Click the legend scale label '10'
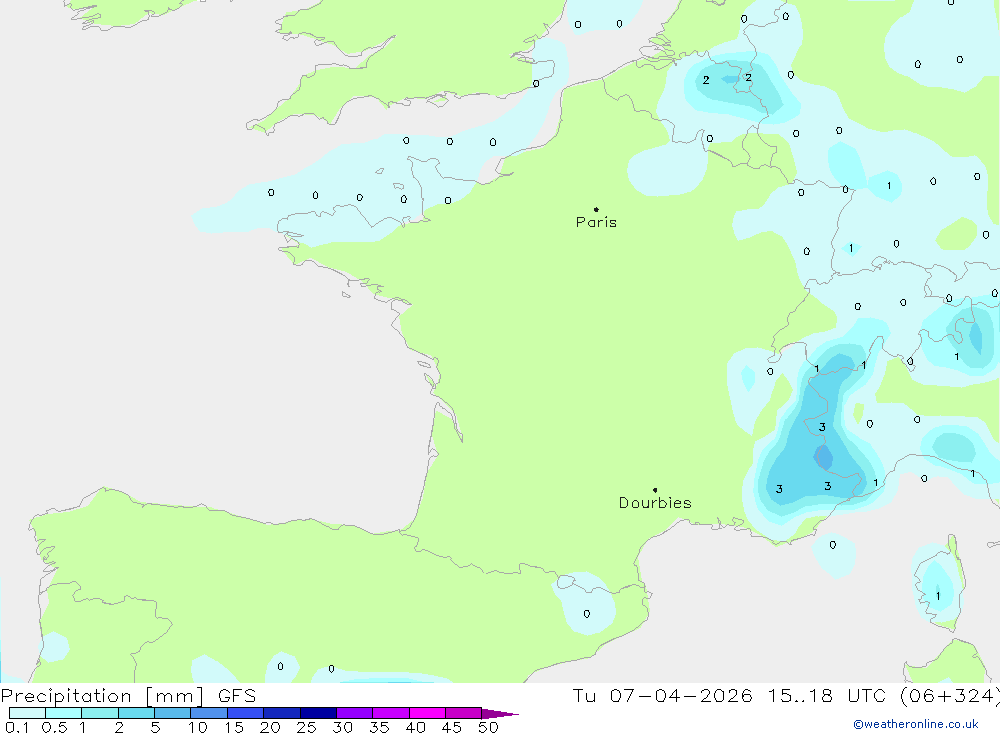This screenshot has height=733, width=1000. [198, 727]
